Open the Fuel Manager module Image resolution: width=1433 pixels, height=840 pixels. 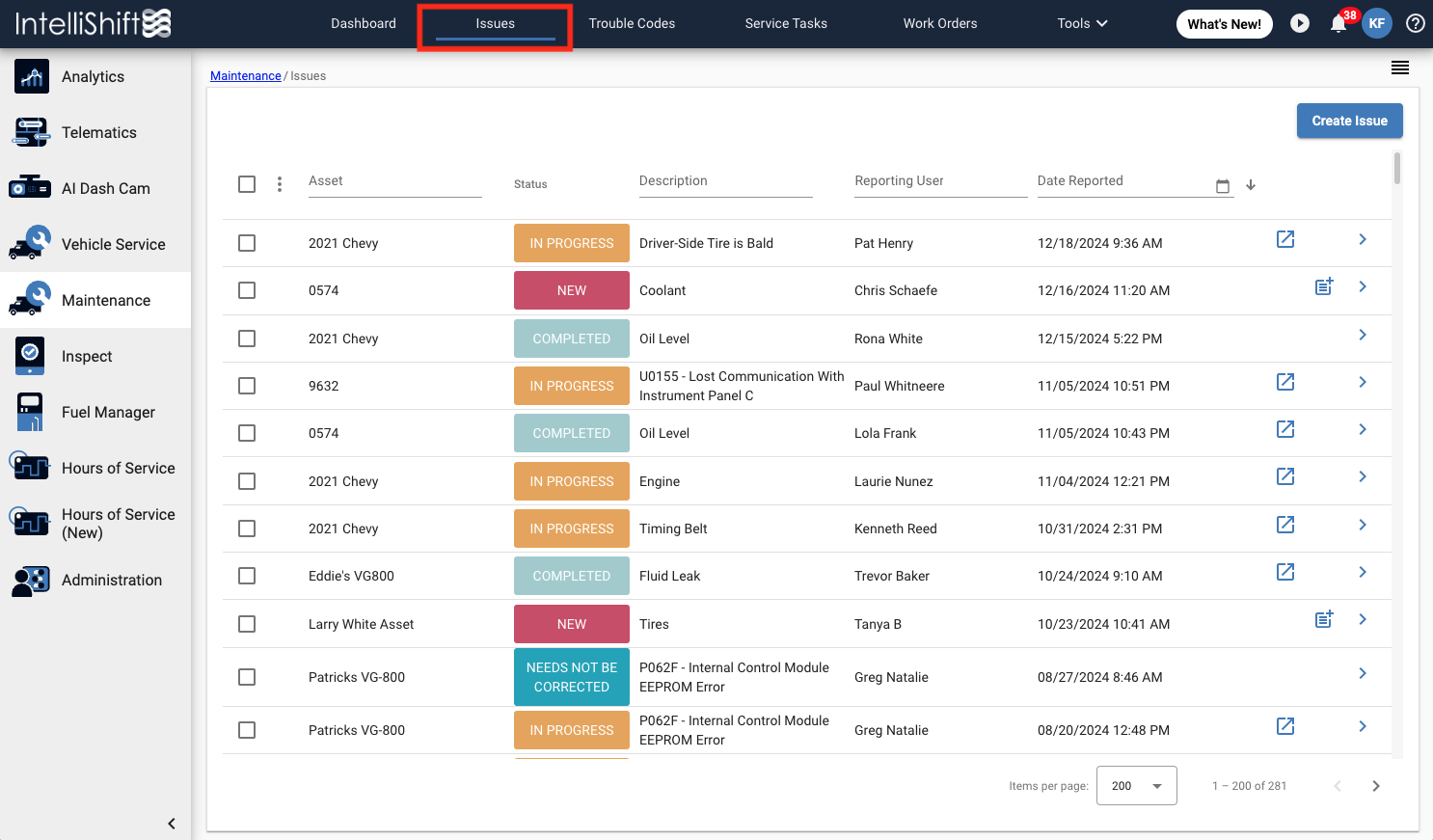coord(95,412)
